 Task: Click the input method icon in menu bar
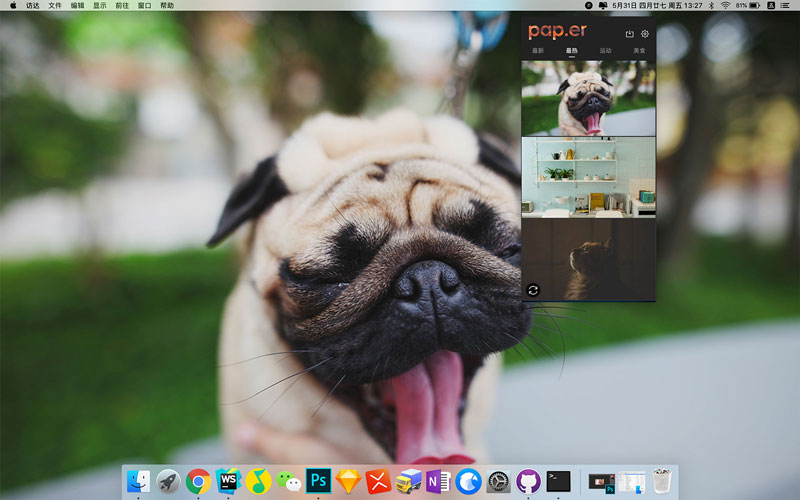coord(771,5)
